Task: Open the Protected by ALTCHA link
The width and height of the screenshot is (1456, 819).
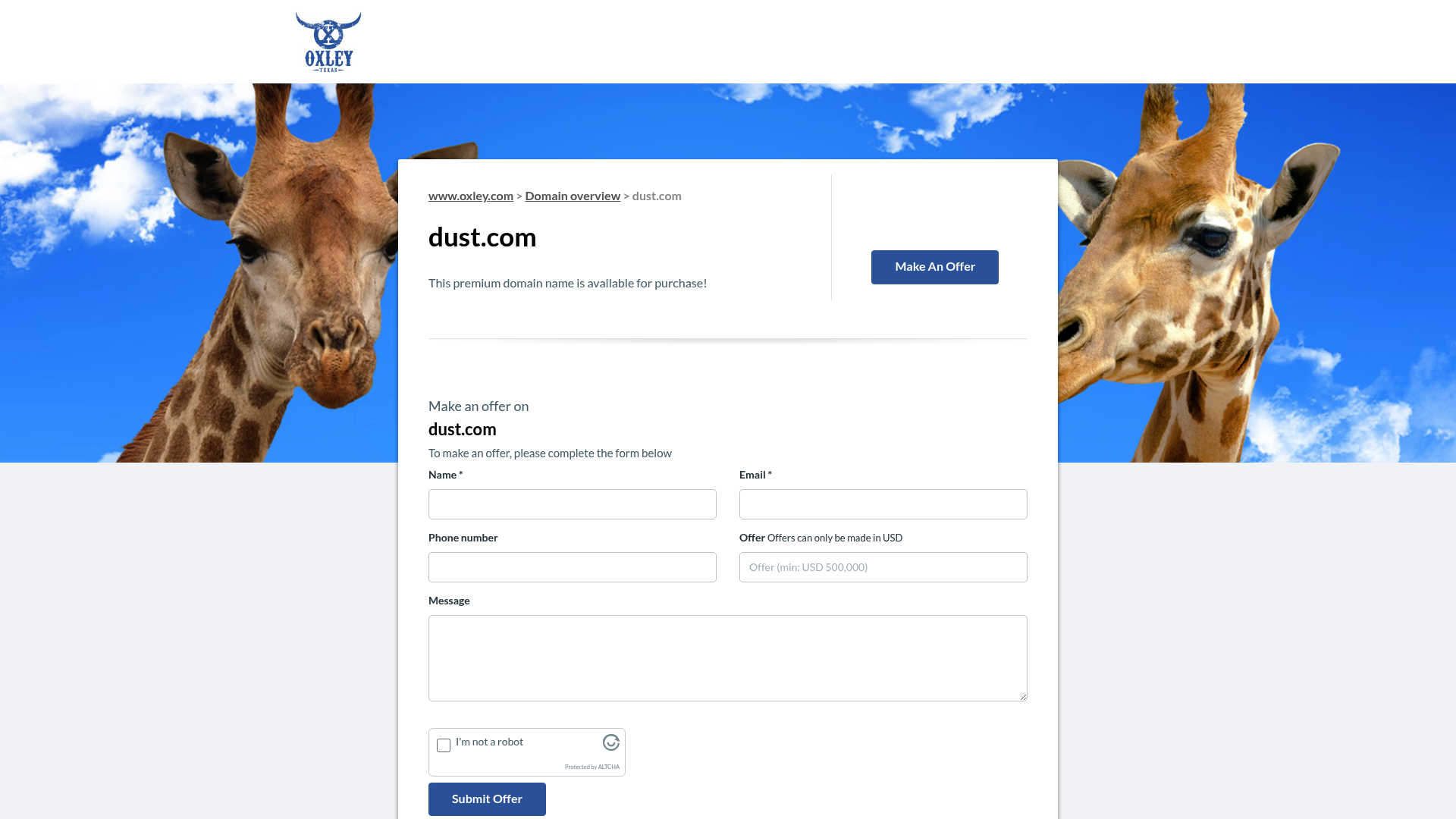Action: pyautogui.click(x=592, y=767)
